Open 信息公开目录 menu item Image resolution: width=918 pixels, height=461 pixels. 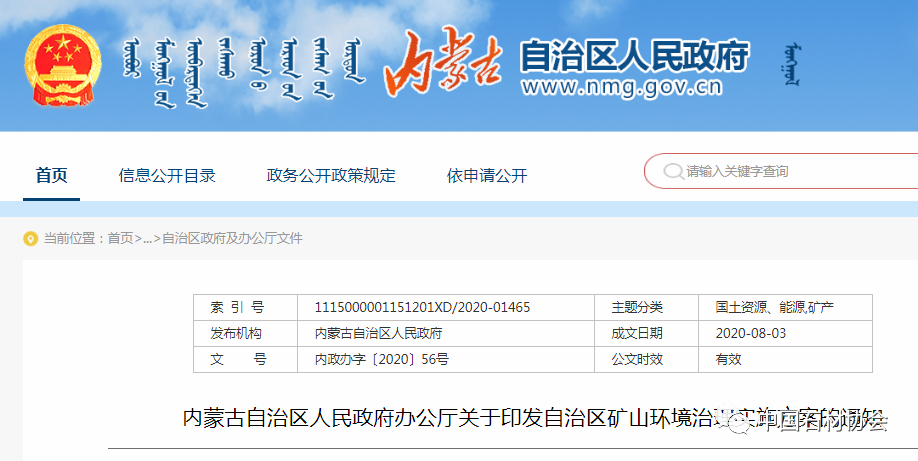[167, 175]
